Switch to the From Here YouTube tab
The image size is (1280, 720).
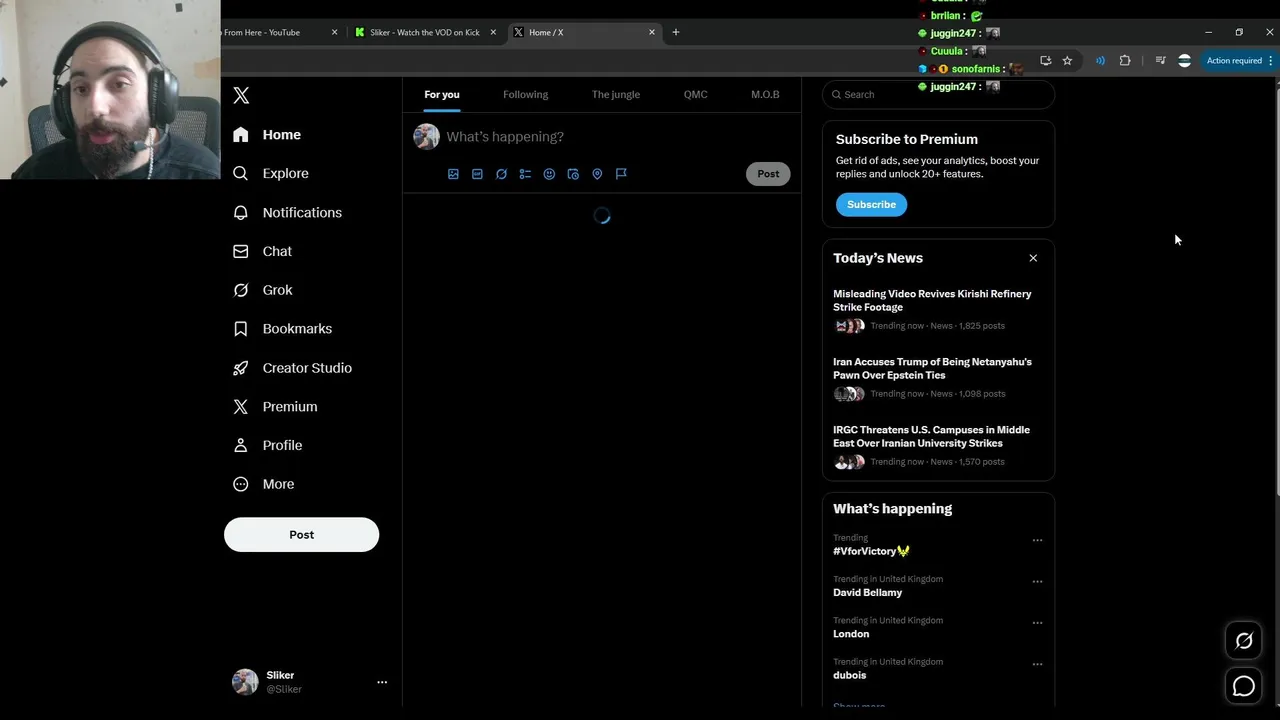(x=270, y=32)
